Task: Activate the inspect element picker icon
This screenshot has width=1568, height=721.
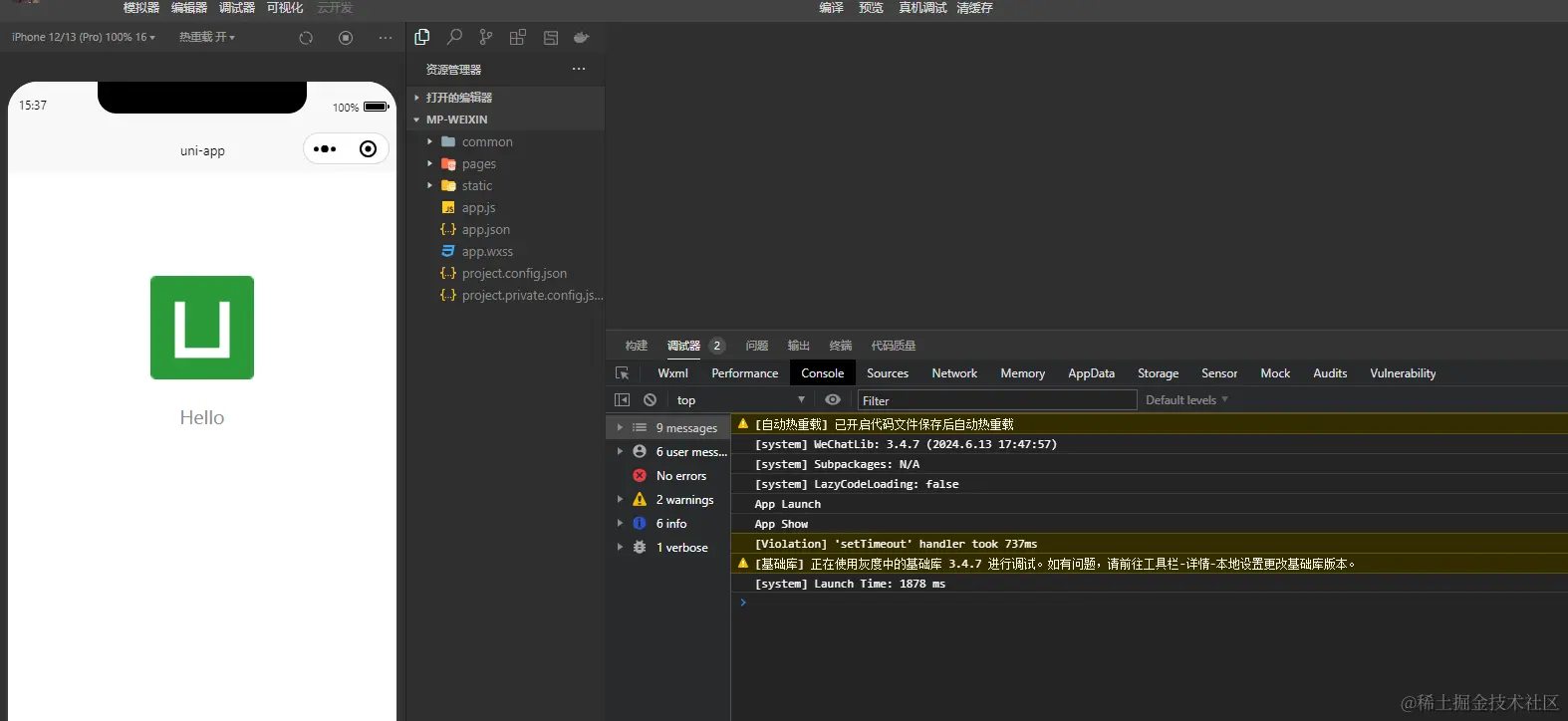Action: click(x=622, y=373)
